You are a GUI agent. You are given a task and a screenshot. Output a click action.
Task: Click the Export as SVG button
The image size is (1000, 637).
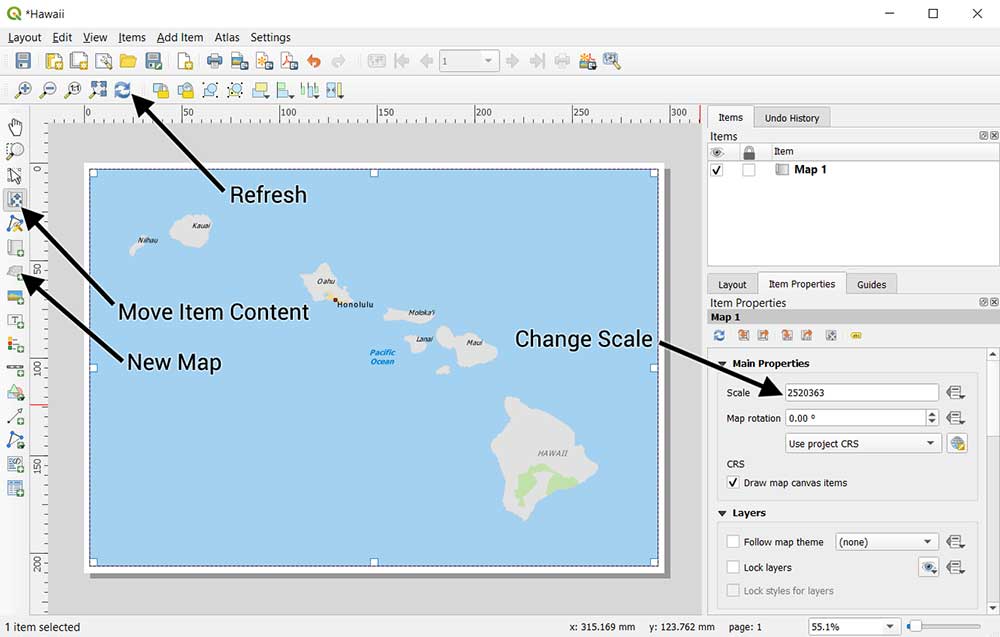pos(264,61)
